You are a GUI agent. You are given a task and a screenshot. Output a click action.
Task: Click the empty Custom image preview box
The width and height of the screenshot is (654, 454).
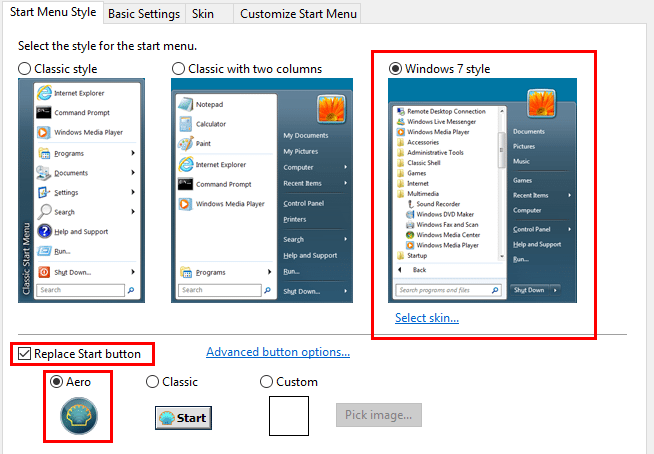[x=289, y=416]
